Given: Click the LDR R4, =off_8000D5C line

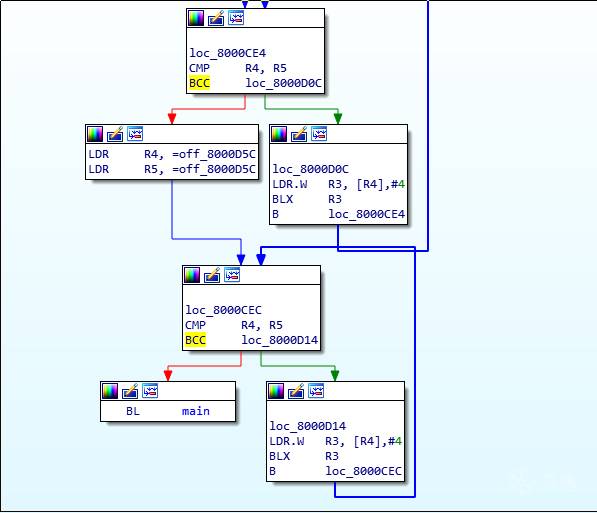Looking at the screenshot, I should pos(172,154).
